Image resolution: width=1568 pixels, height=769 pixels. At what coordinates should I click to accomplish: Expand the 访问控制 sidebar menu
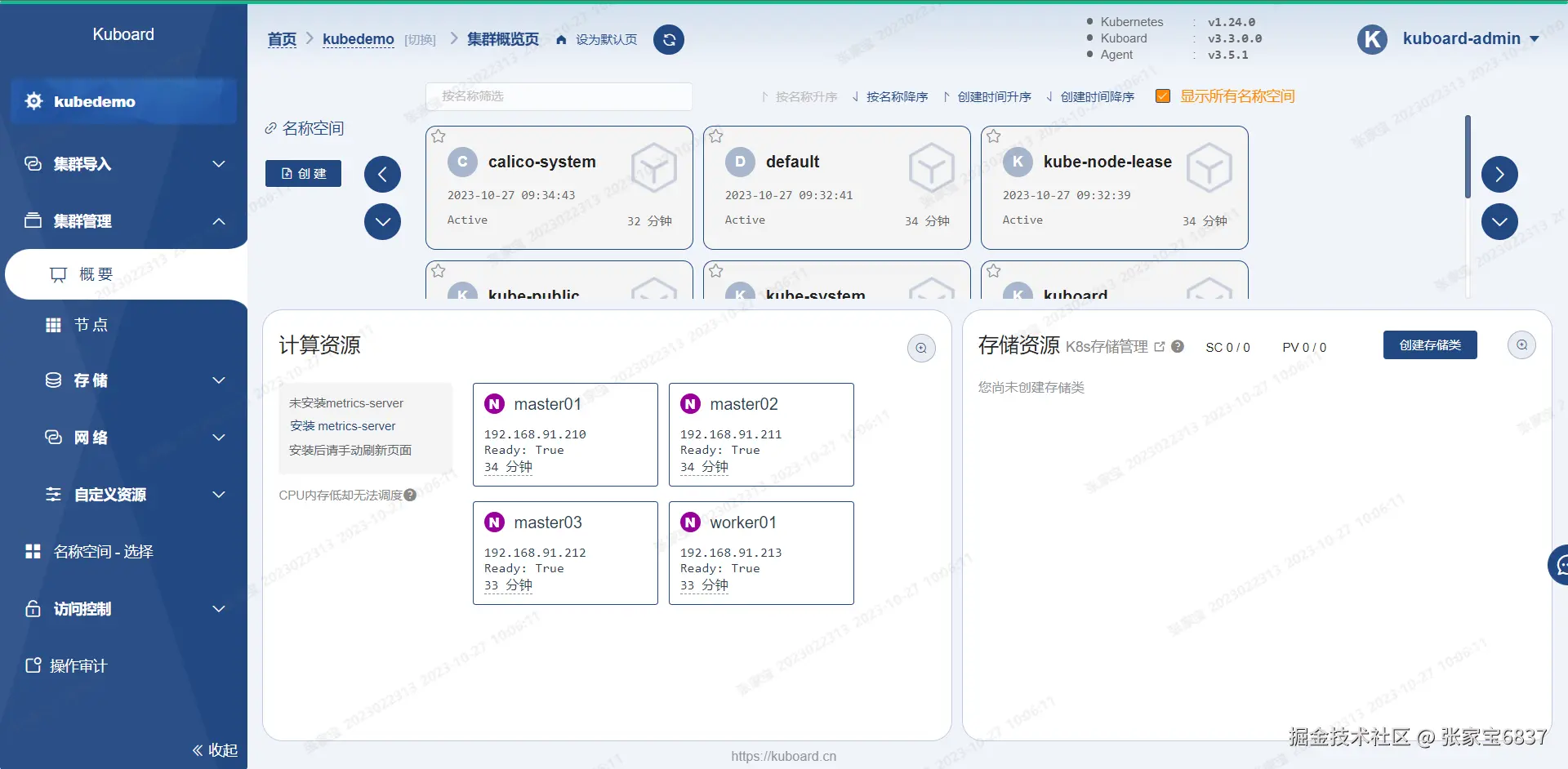(x=123, y=609)
